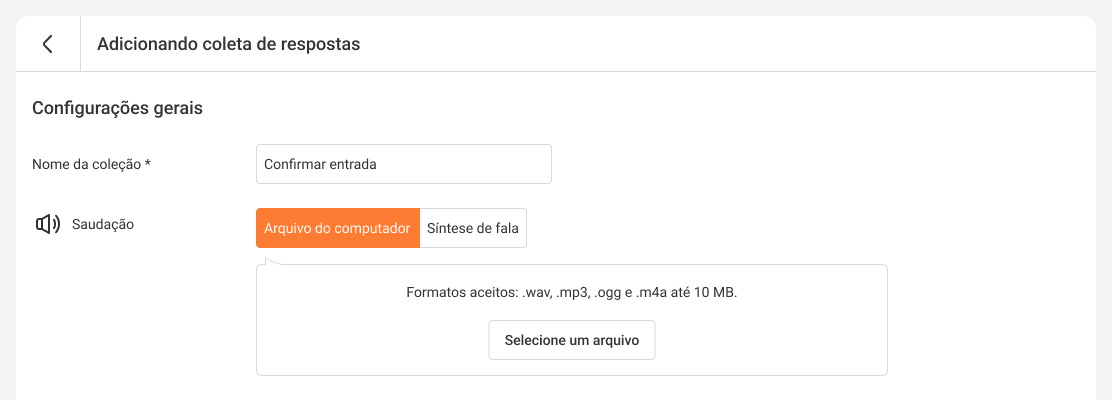Go back using the left chevron arrow
The image size is (1112, 400).
[x=47, y=44]
